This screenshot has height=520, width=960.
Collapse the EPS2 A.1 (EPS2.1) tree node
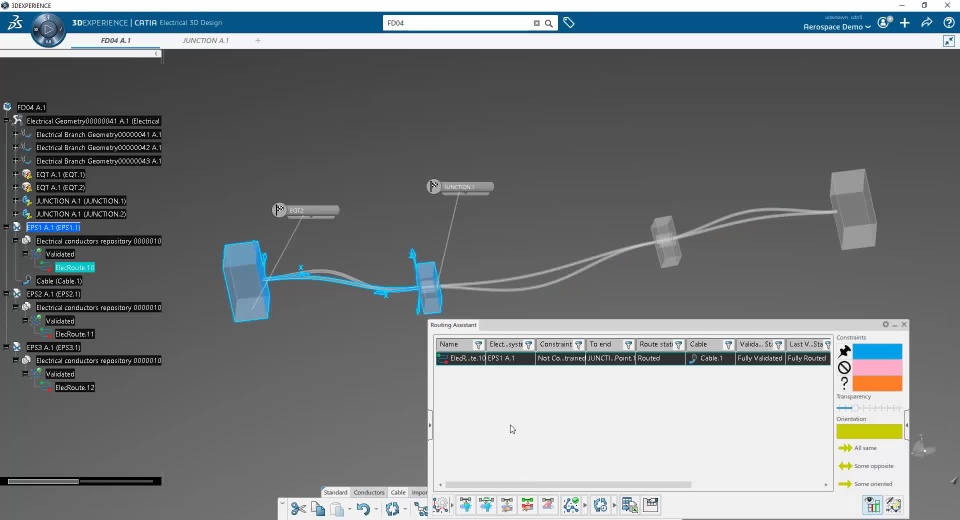(x=7, y=294)
